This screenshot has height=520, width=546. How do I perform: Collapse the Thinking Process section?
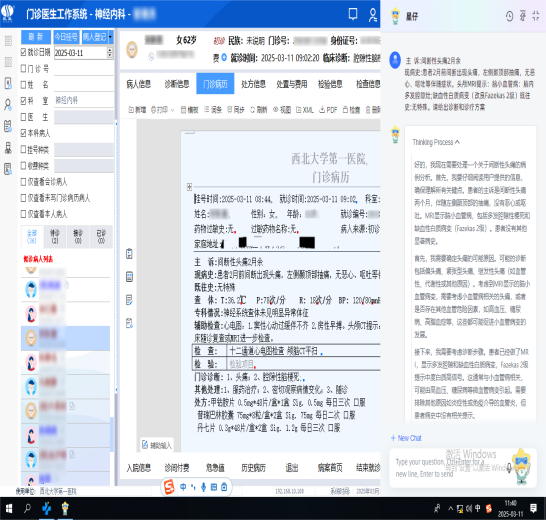point(436,142)
